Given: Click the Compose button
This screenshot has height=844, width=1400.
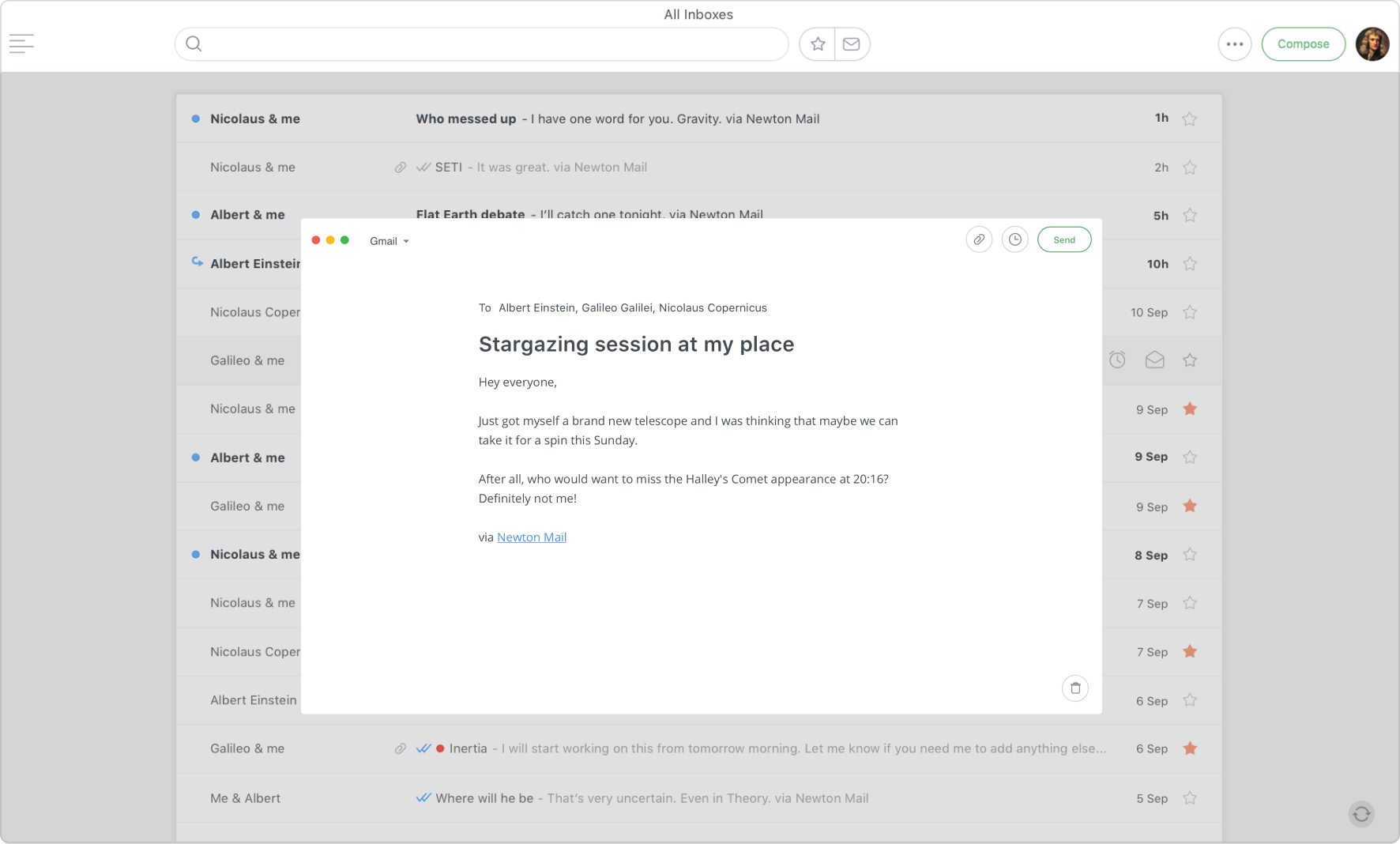Looking at the screenshot, I should (1303, 44).
